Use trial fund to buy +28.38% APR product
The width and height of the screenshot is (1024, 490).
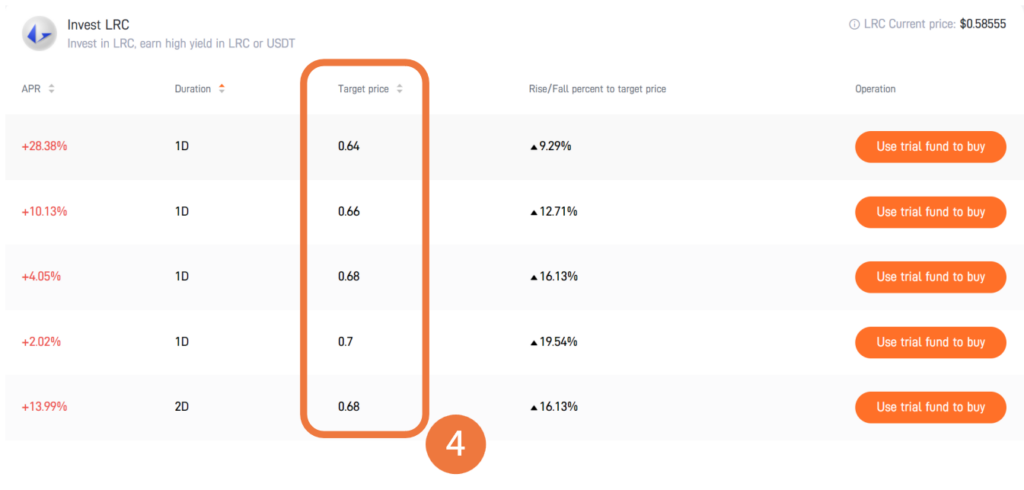point(930,147)
